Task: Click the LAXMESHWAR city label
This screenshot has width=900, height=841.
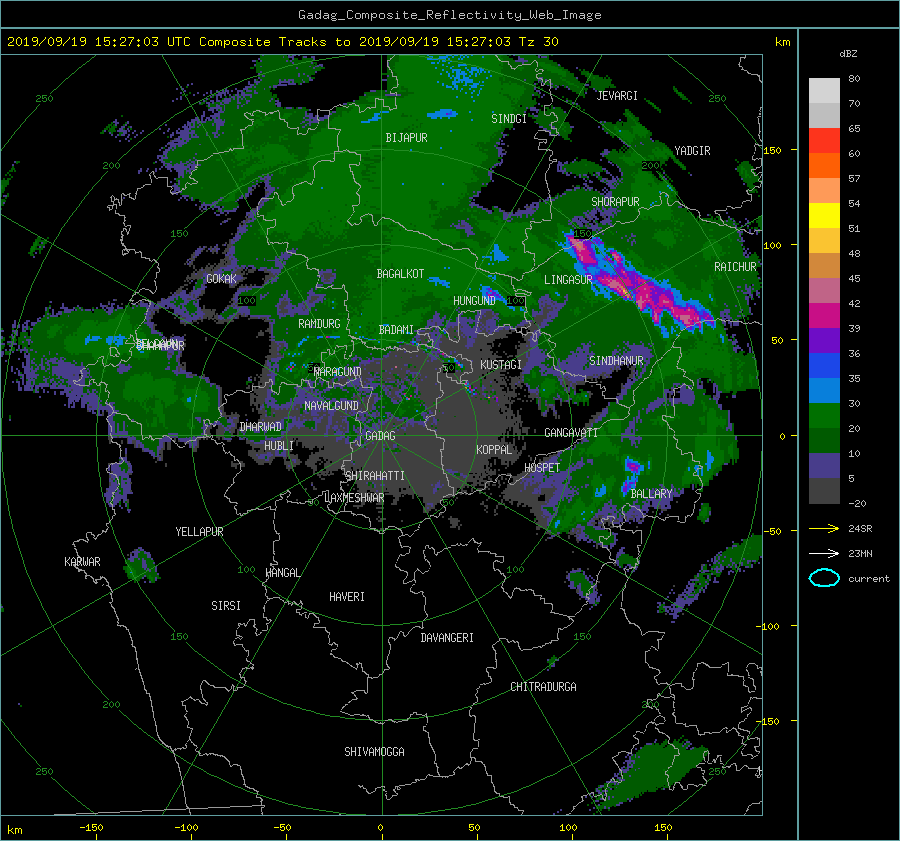Action: (354, 498)
